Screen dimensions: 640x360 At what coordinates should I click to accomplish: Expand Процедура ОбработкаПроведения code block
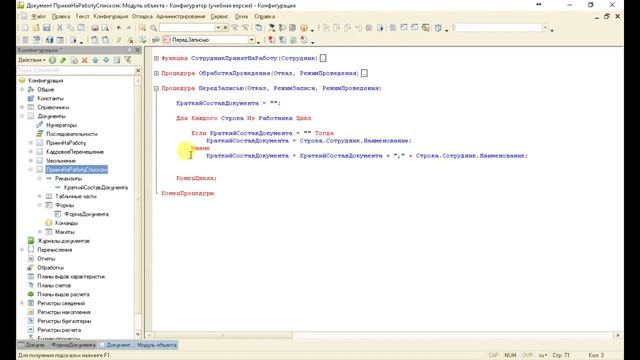(156, 73)
